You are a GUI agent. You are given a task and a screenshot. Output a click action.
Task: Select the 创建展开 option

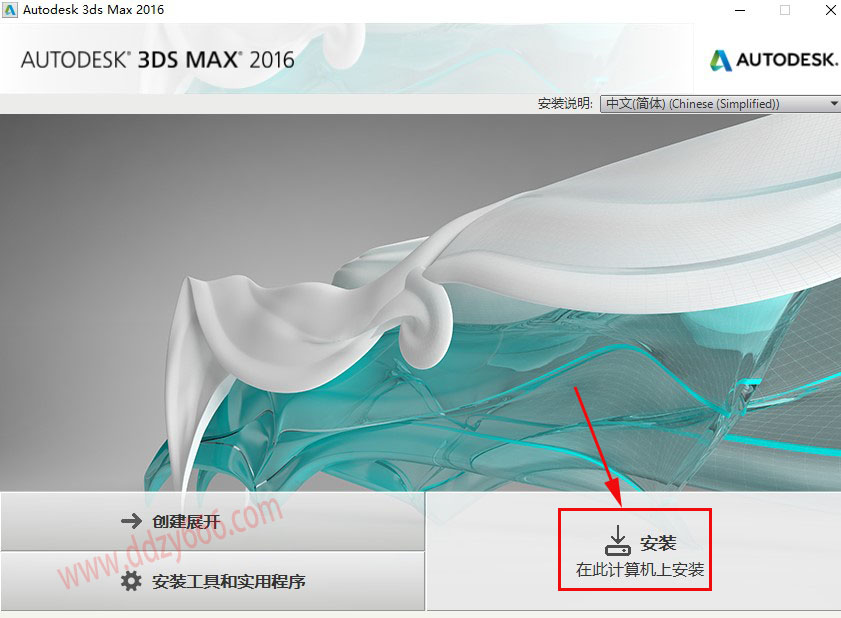click(x=212, y=521)
